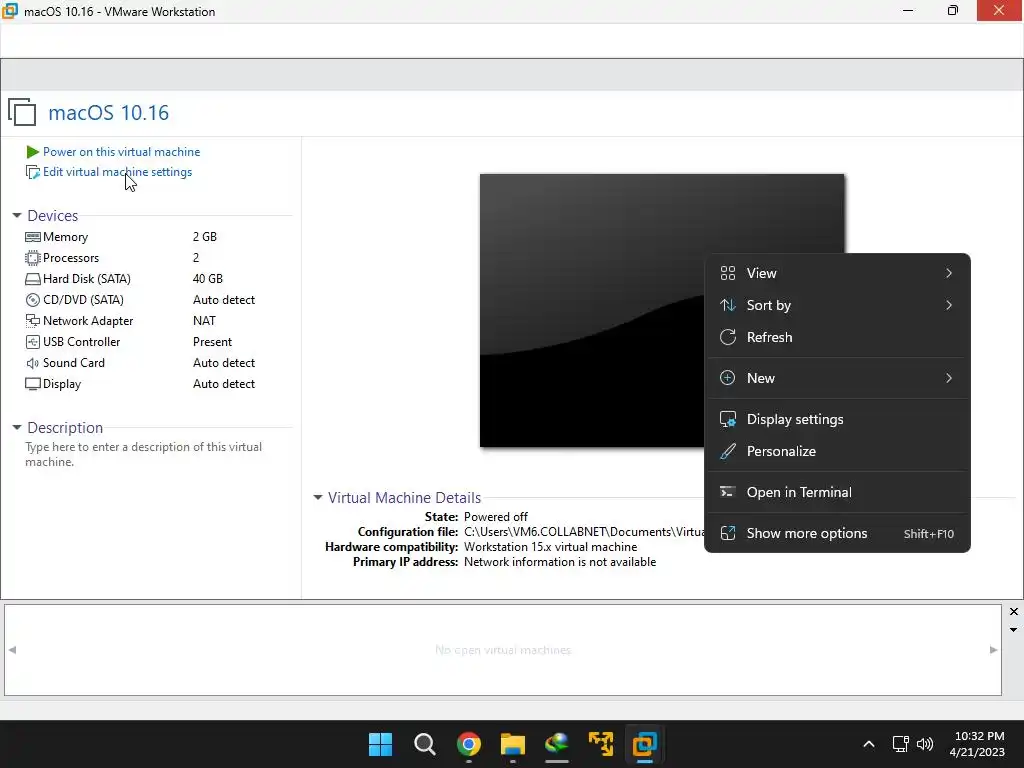Click the Powered off state text
The height and width of the screenshot is (768, 1024).
[496, 517]
